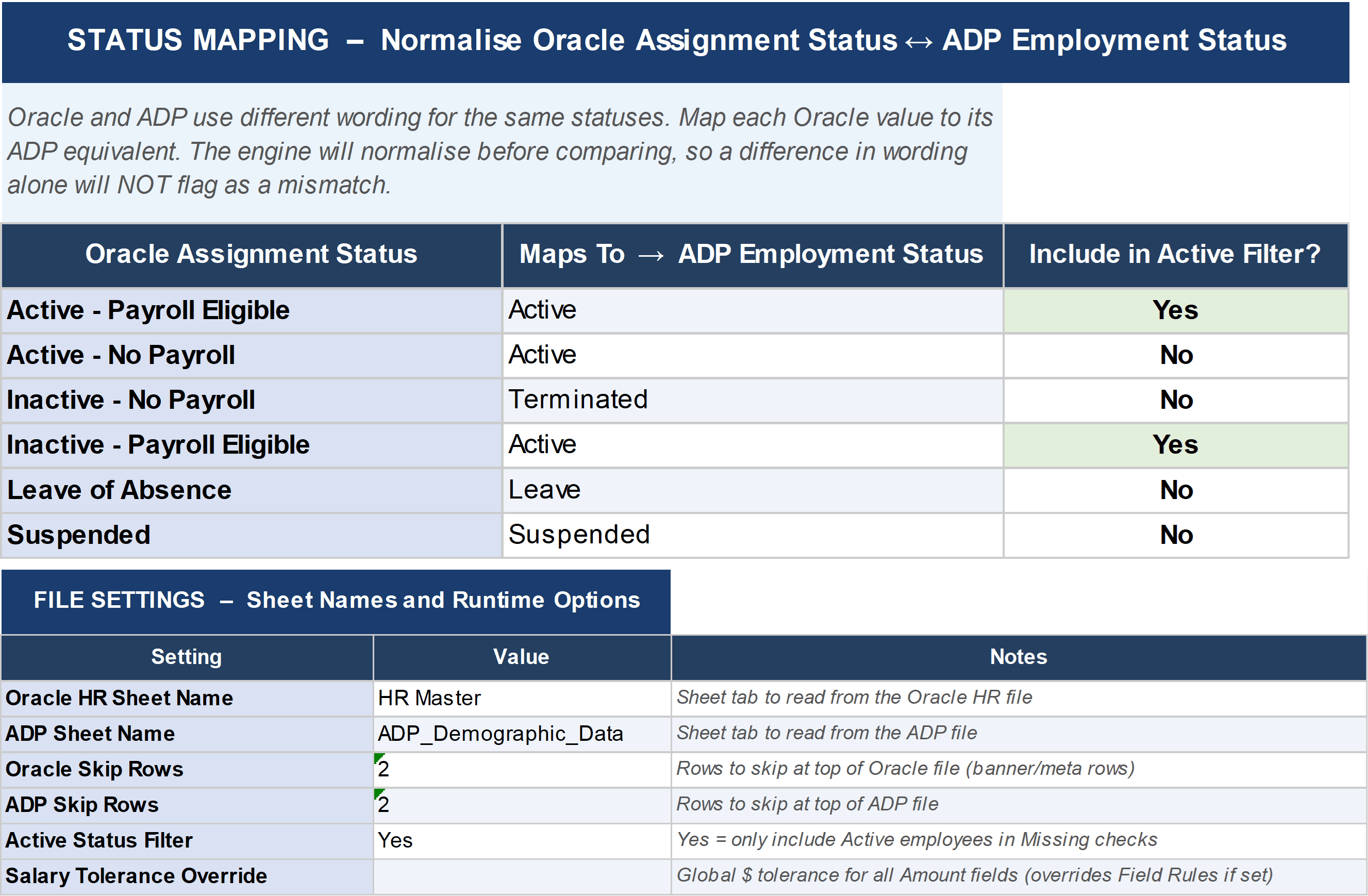
Task: Select the Setting column header
Action: (187, 657)
